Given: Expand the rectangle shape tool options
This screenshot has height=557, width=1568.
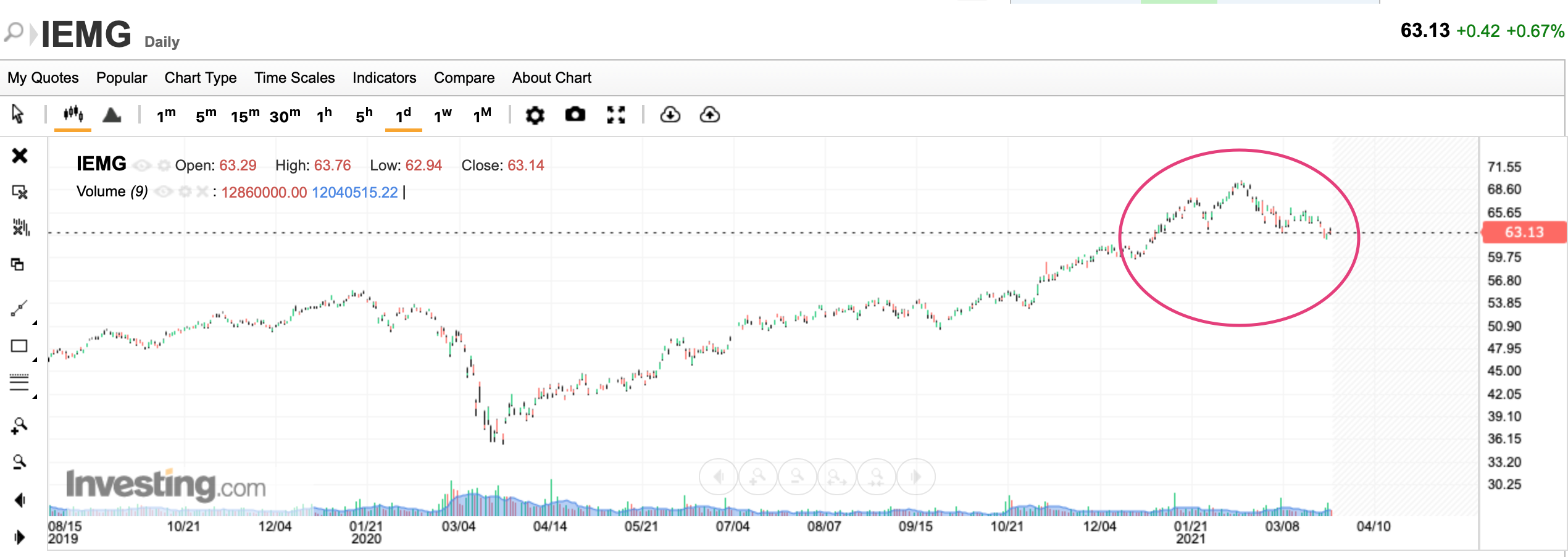Looking at the screenshot, I should [35, 359].
